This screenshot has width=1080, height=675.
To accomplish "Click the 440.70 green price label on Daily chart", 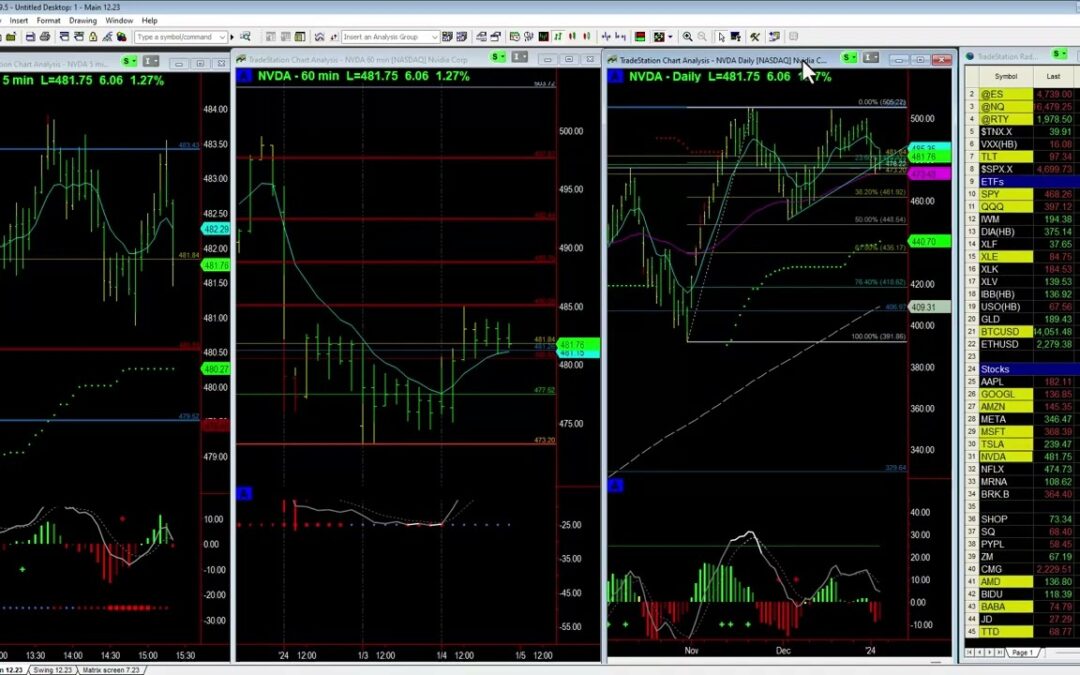I will click(930, 242).
